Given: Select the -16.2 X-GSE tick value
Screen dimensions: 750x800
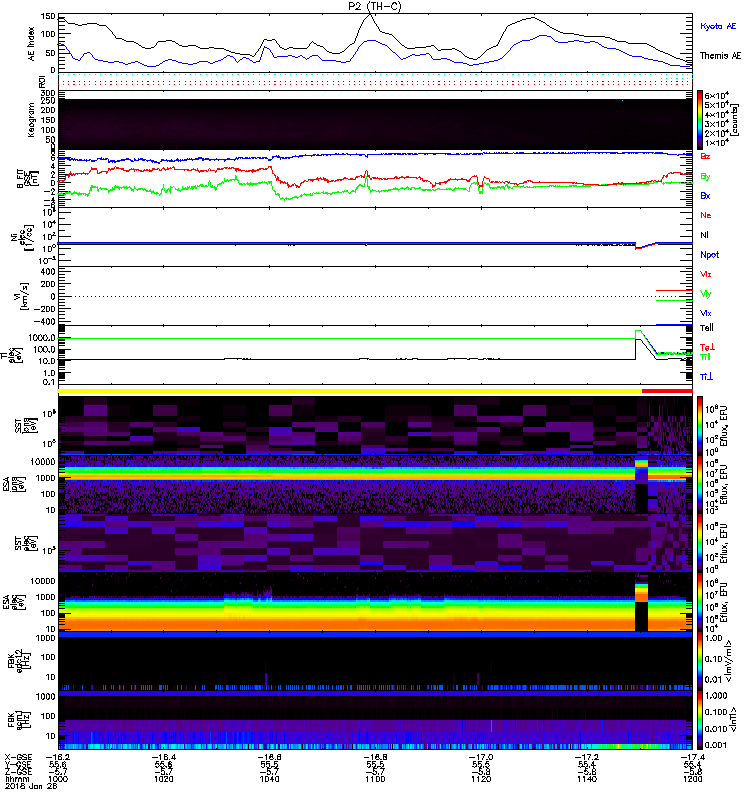Looking at the screenshot, I should coord(58,757).
